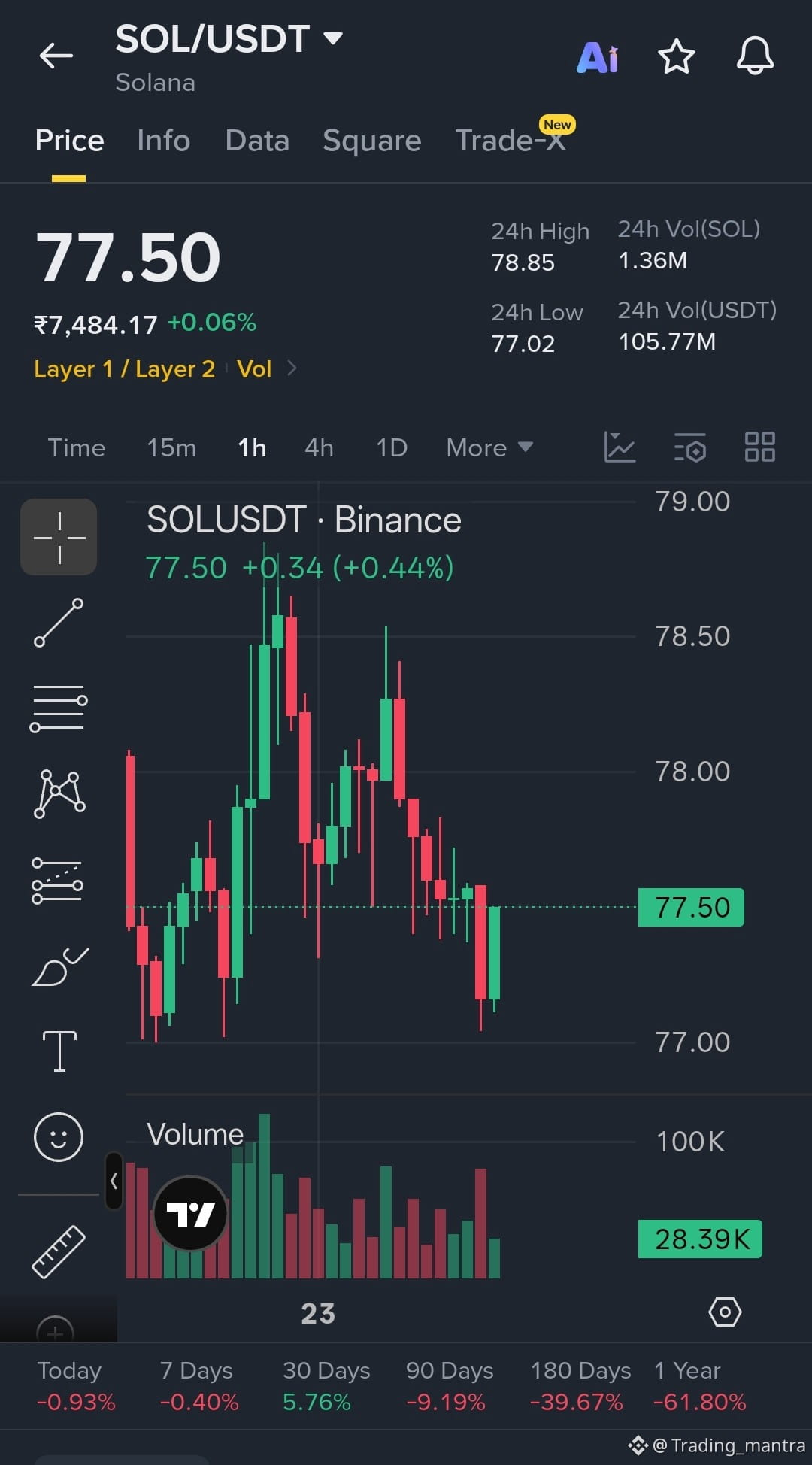Select the 1h interval
Viewport: 812px width, 1465px height.
pyautogui.click(x=252, y=447)
